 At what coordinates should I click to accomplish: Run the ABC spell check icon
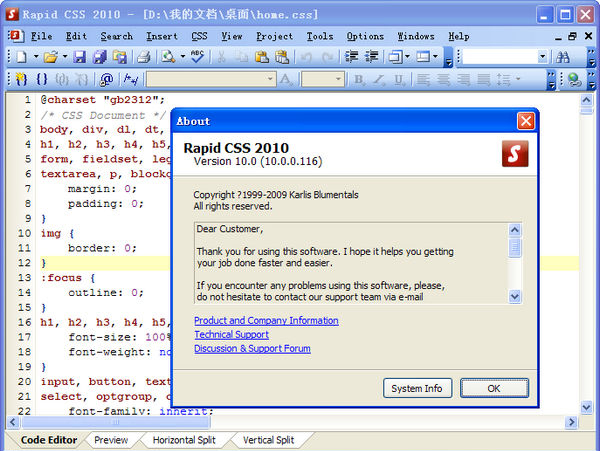197,57
